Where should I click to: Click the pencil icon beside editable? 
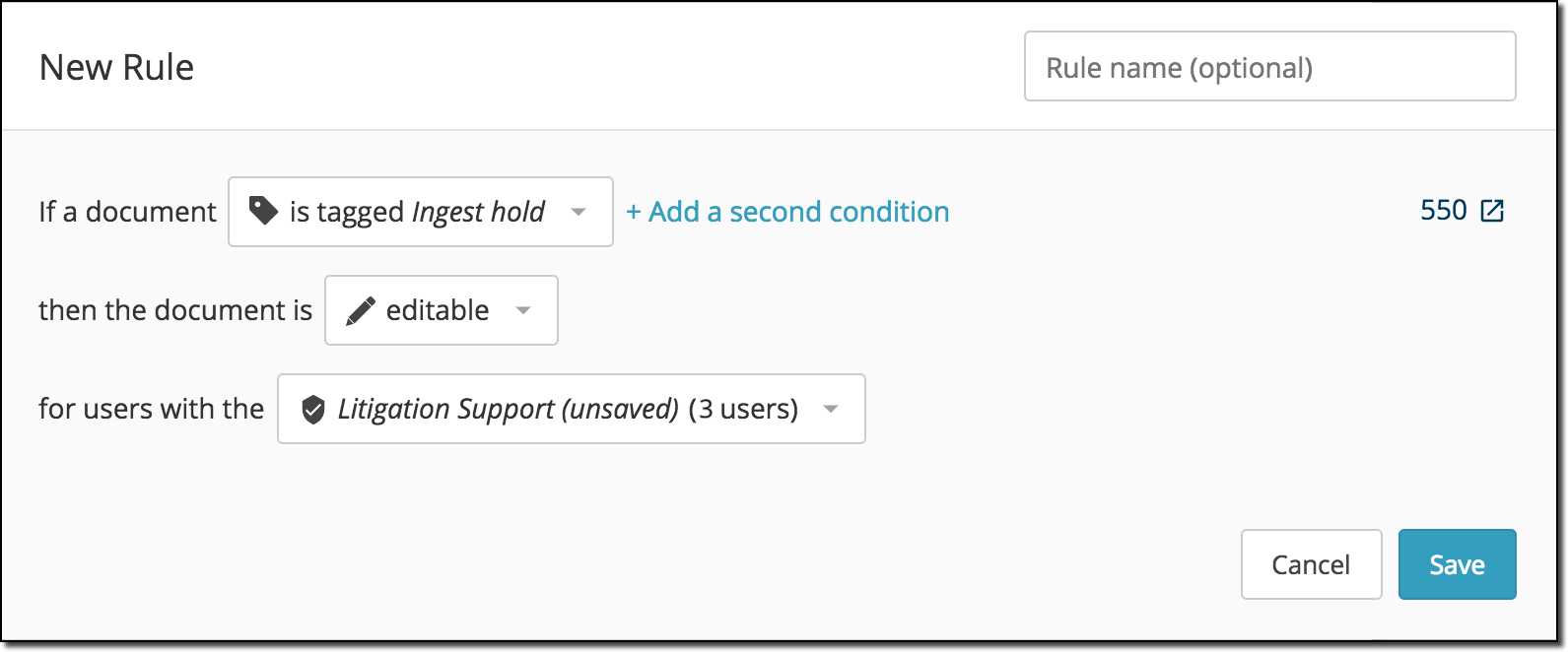coord(361,310)
